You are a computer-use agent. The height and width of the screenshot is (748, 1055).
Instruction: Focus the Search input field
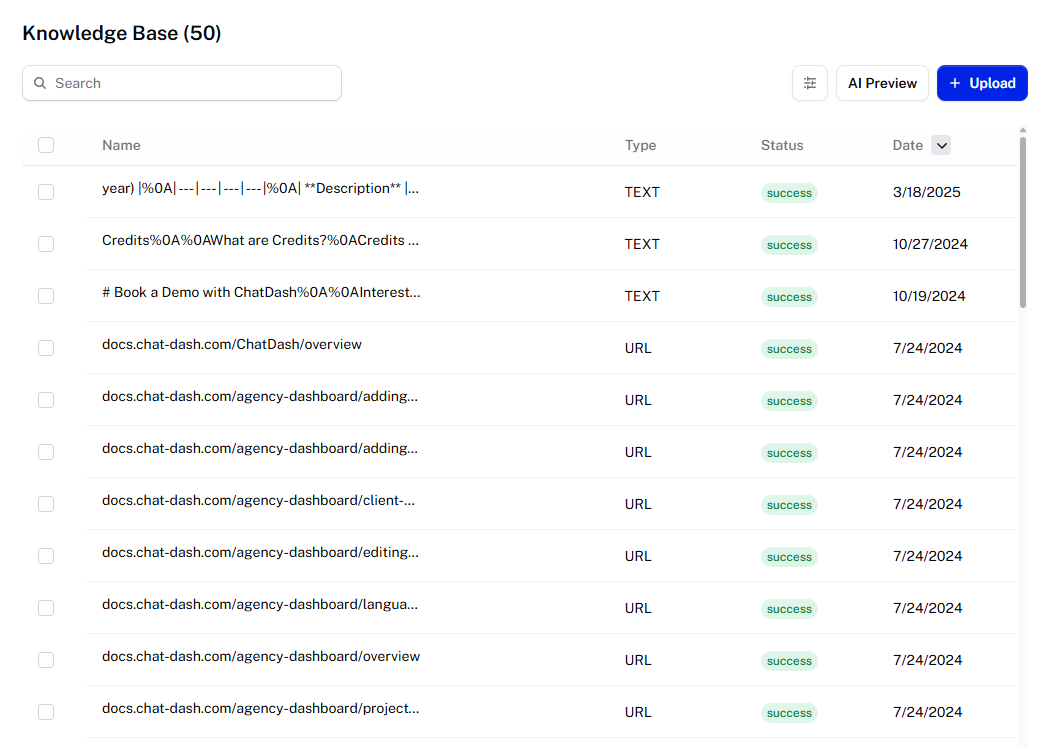tap(182, 83)
